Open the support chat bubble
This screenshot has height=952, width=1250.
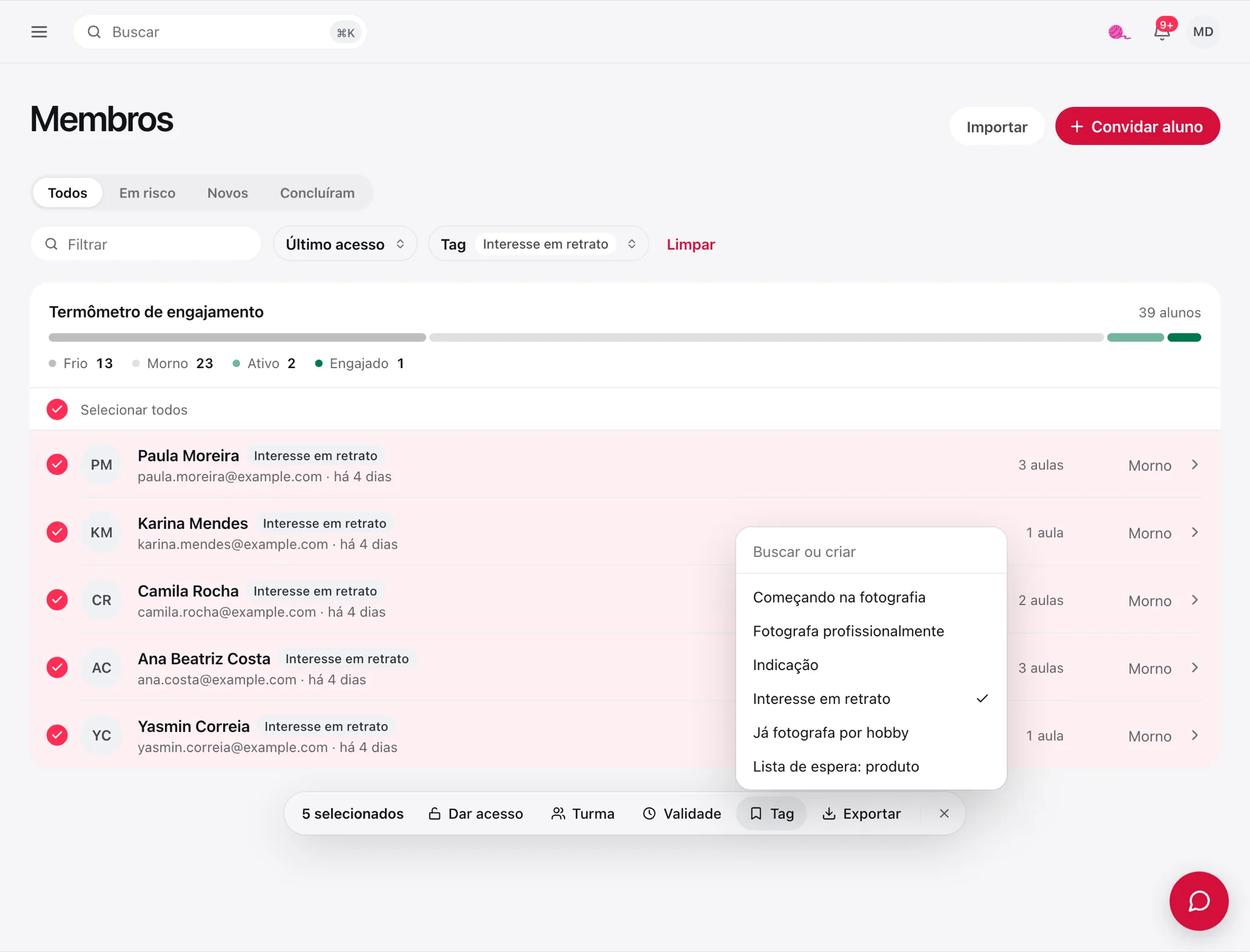[x=1199, y=901]
